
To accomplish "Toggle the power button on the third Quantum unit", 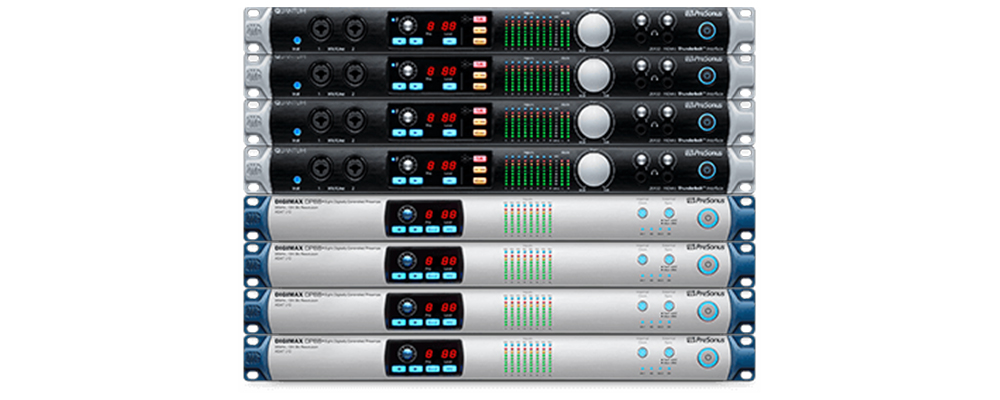I will tap(707, 122).
